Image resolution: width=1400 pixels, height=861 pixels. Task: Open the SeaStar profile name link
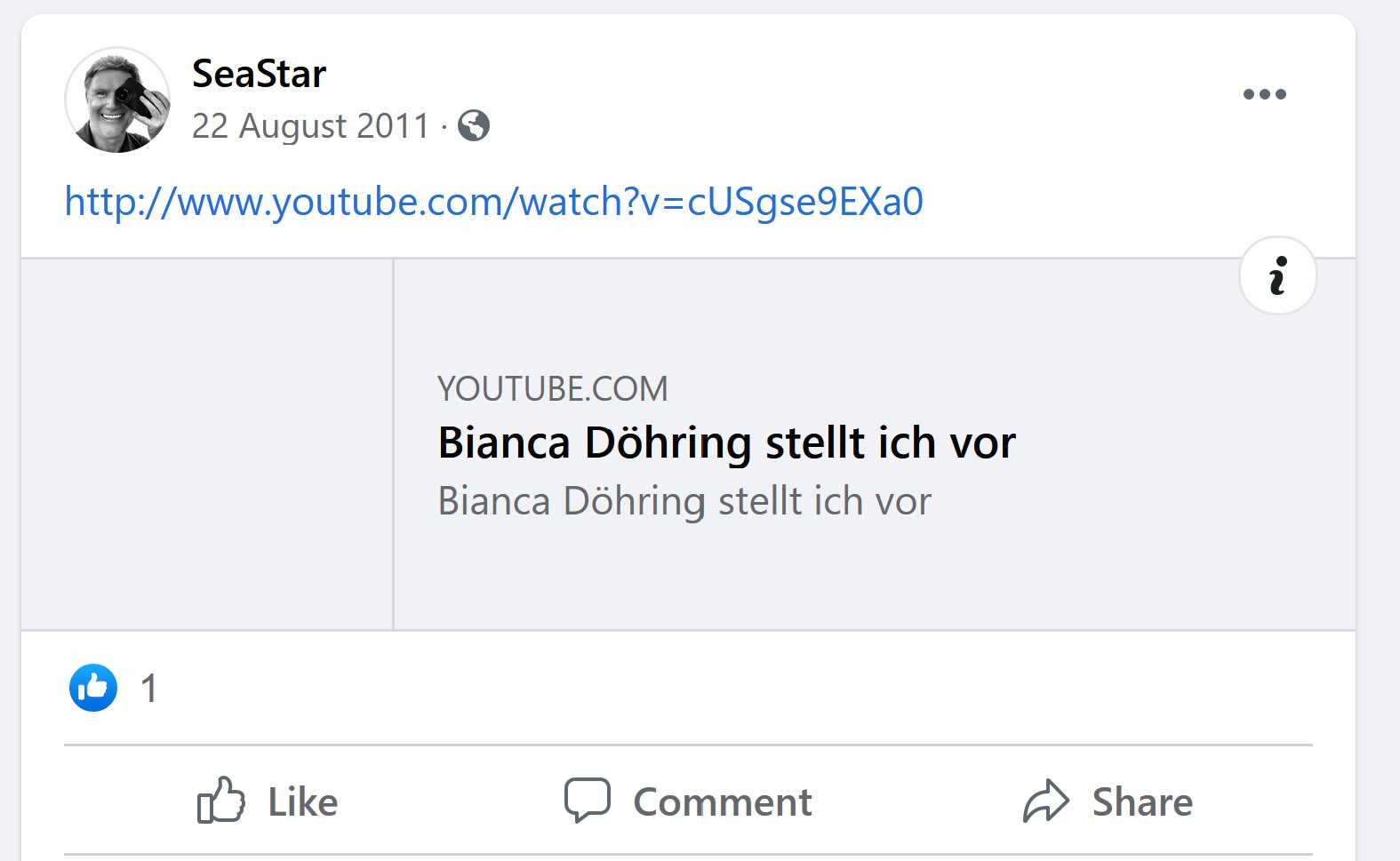pos(259,74)
